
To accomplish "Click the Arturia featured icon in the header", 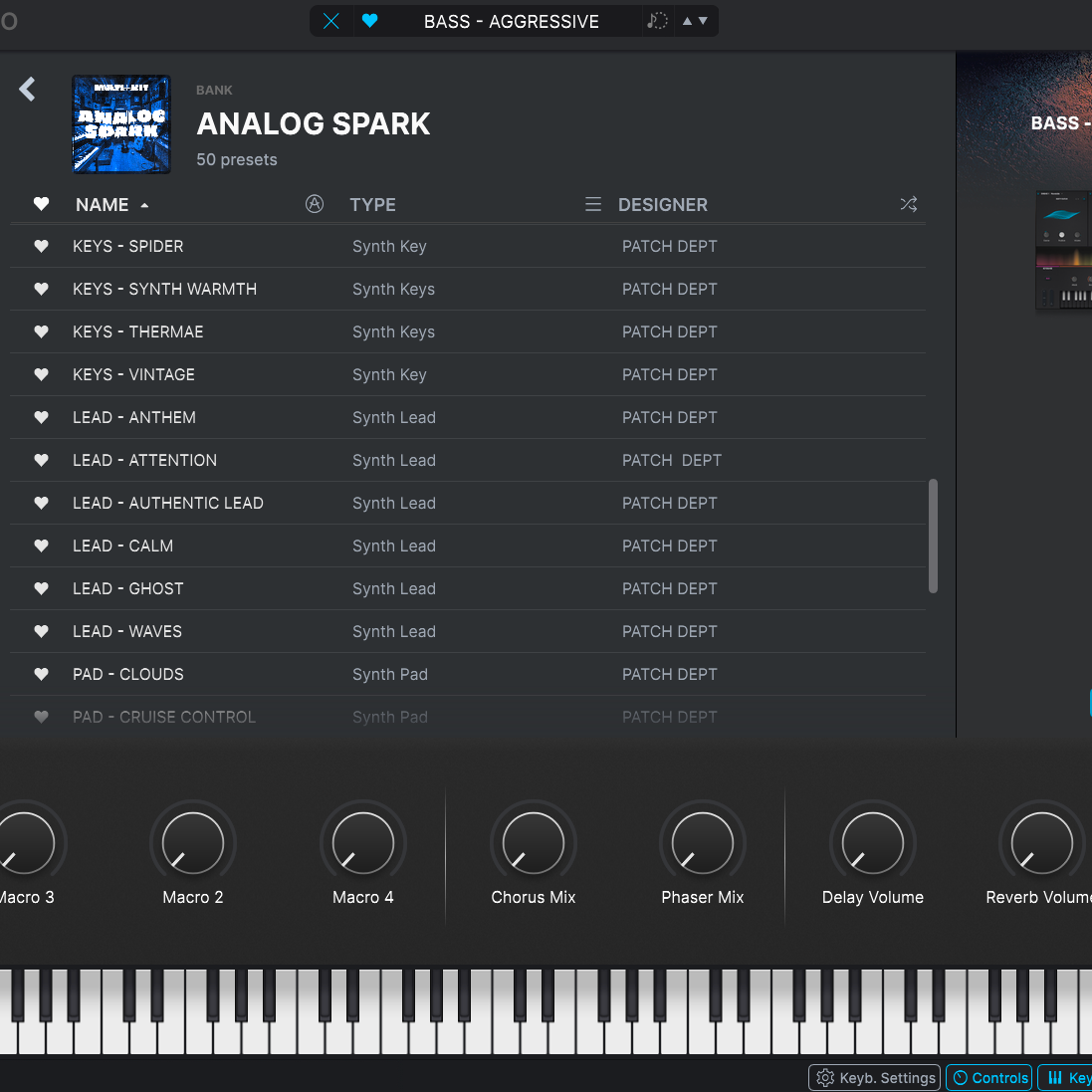I will tap(315, 204).
